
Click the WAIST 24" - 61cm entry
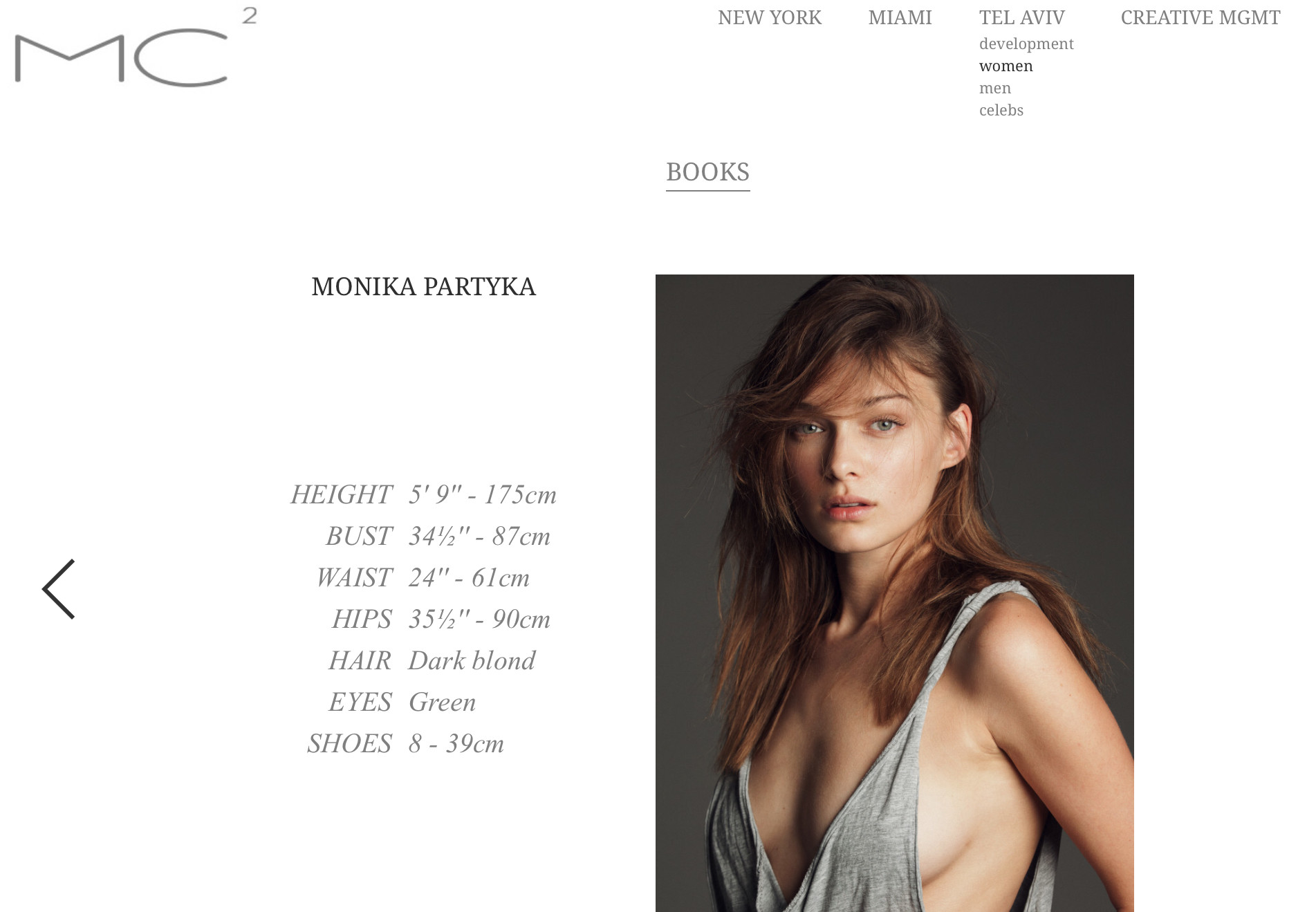coord(423,578)
